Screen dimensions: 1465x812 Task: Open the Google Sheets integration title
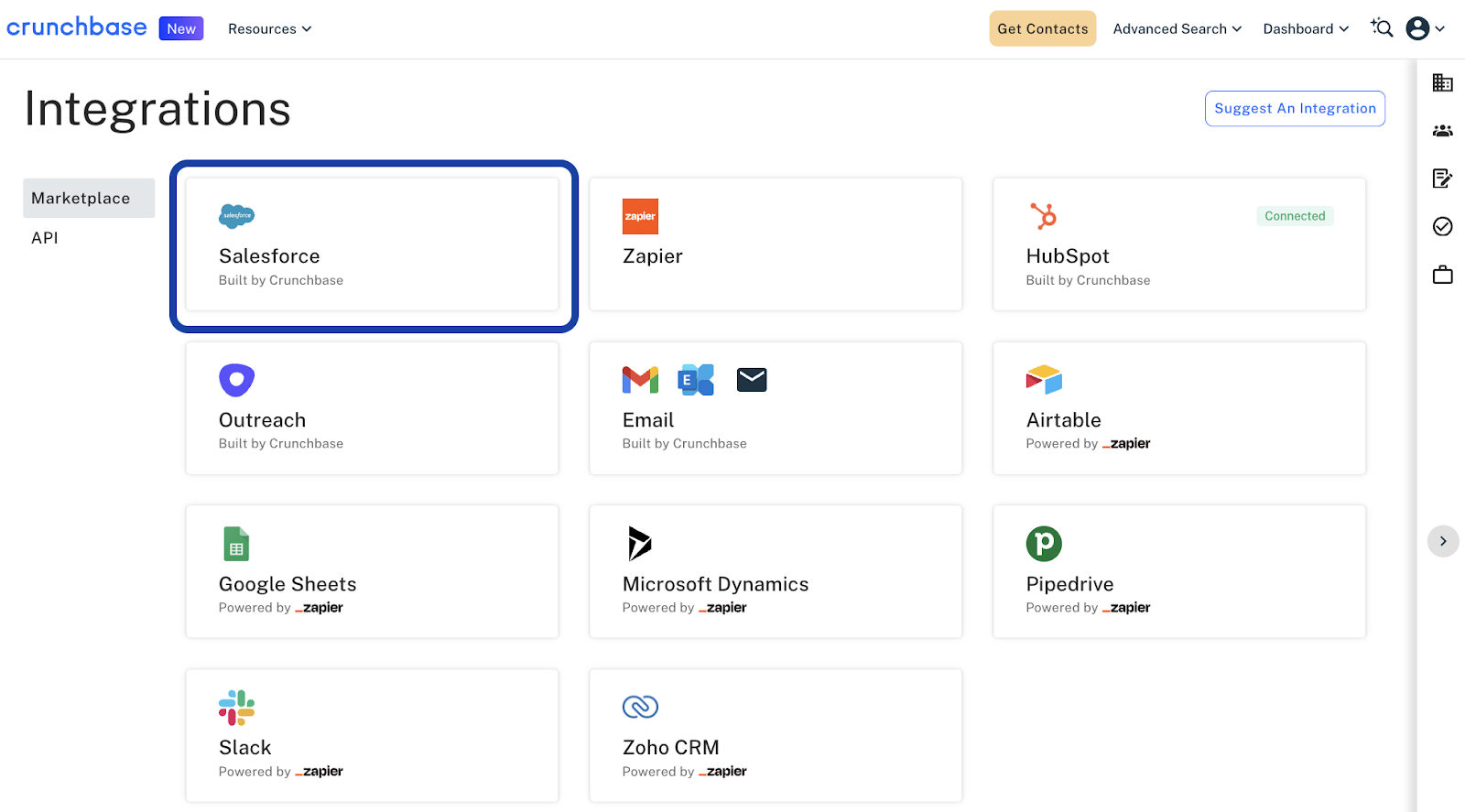288,584
